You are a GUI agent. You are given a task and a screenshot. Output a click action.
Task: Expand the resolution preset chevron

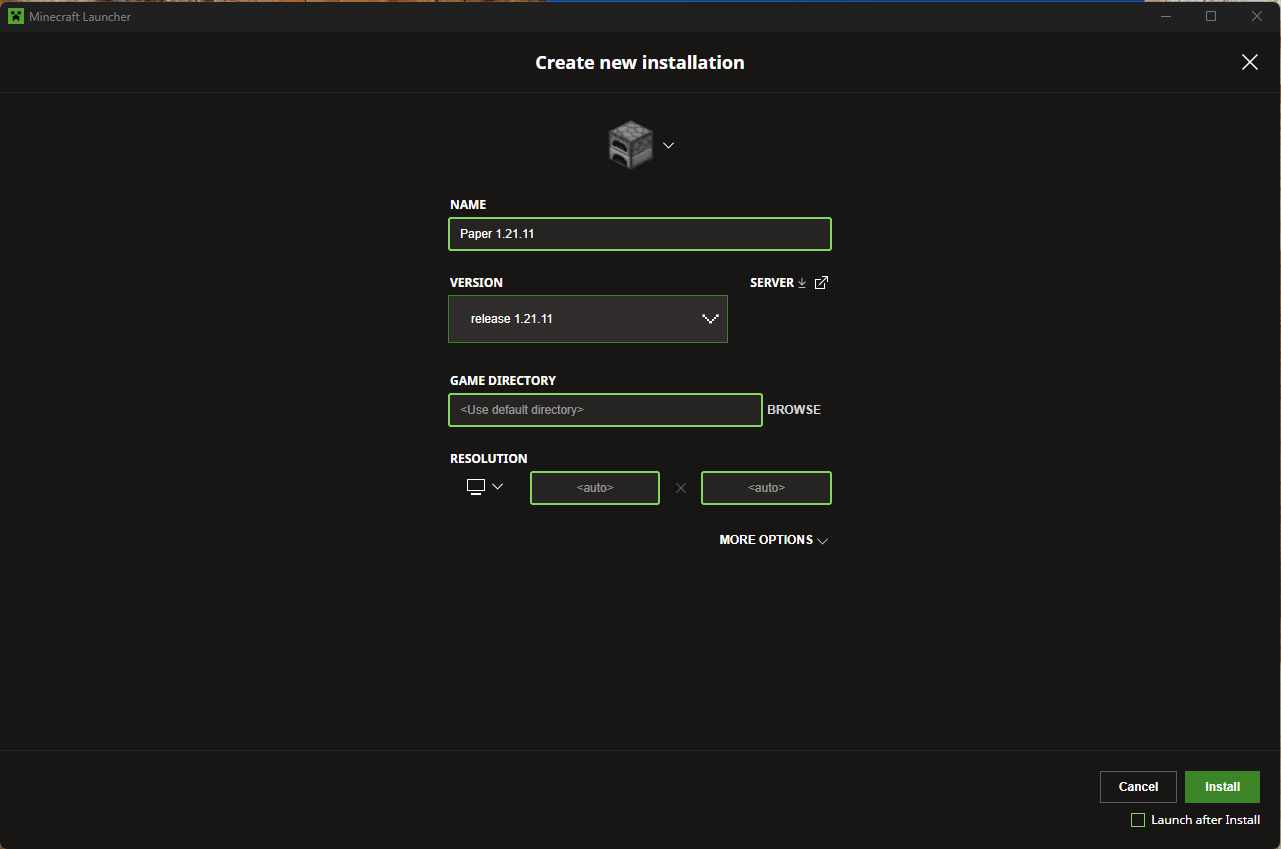(498, 487)
